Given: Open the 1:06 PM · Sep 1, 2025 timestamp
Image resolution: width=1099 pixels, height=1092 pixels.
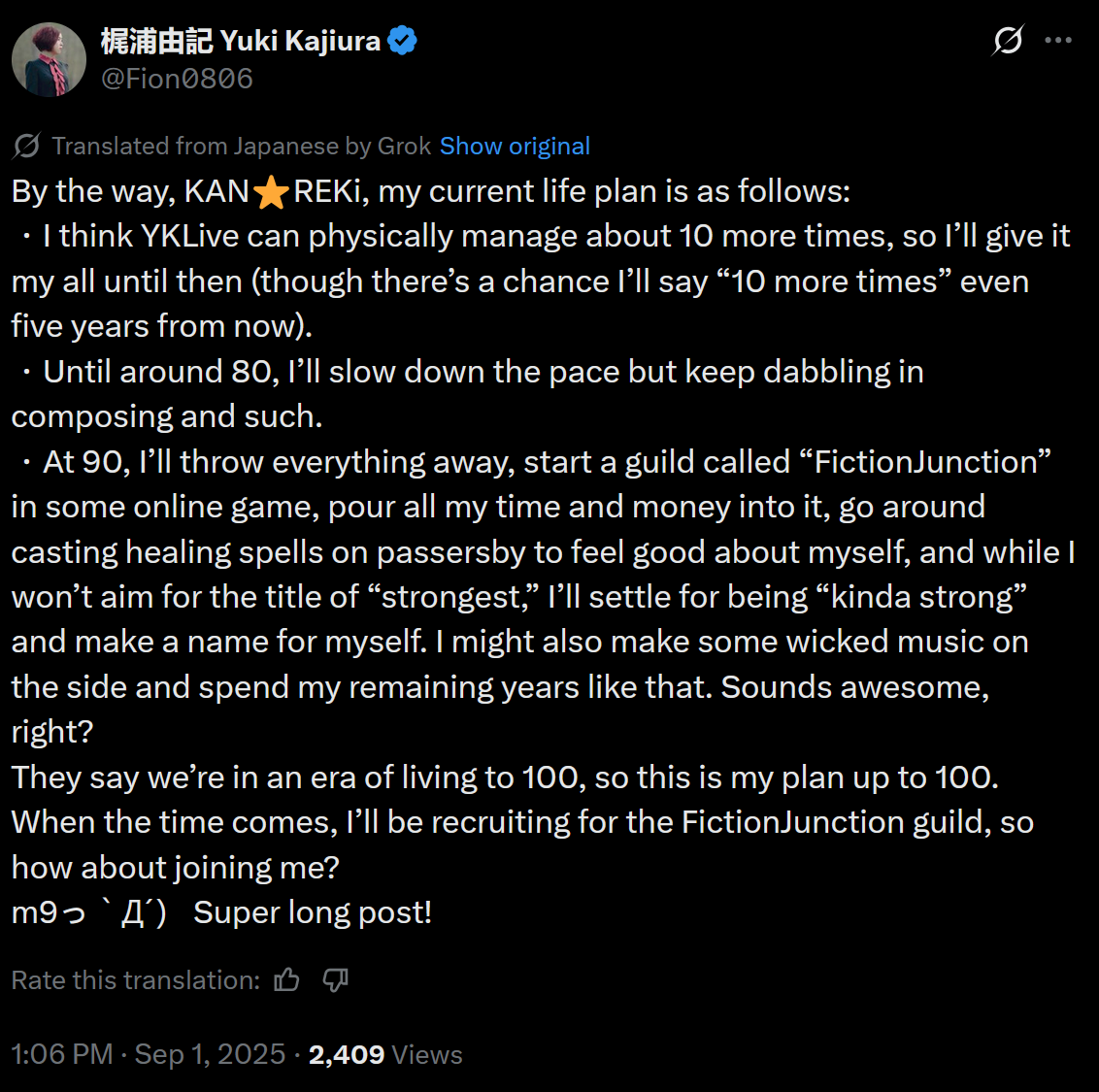Looking at the screenshot, I should click(149, 1054).
